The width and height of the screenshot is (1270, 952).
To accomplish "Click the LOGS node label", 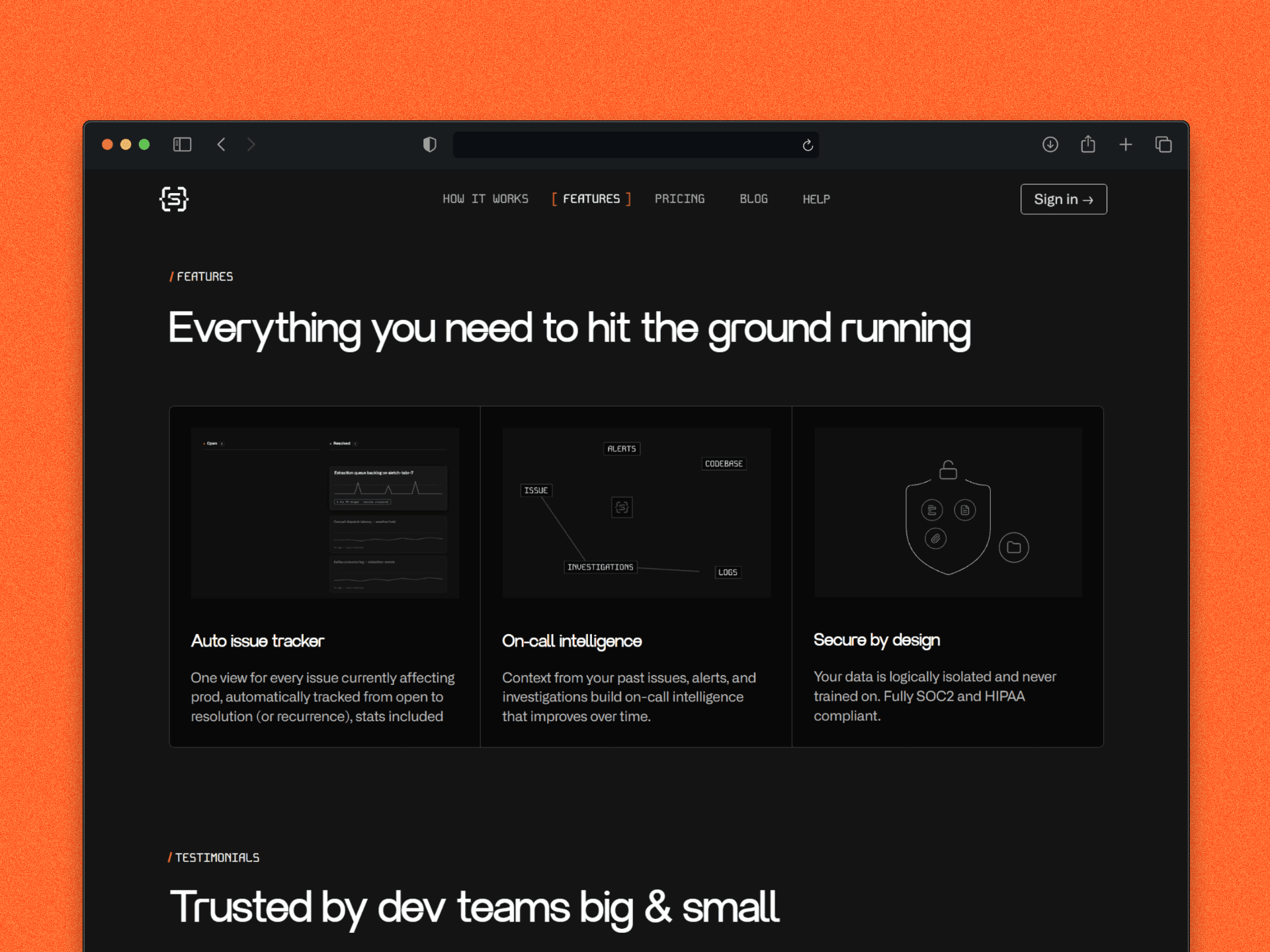I will coord(728,573).
